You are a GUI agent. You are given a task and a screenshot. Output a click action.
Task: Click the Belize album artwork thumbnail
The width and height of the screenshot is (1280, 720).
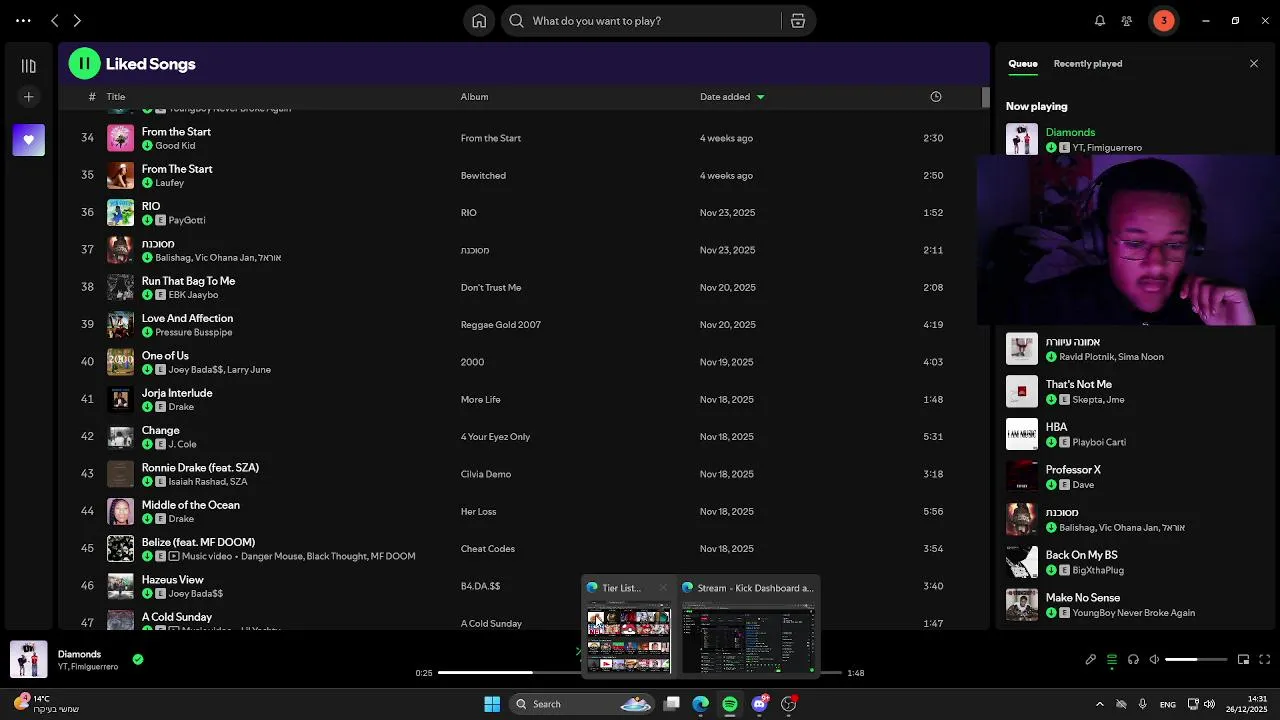point(120,549)
